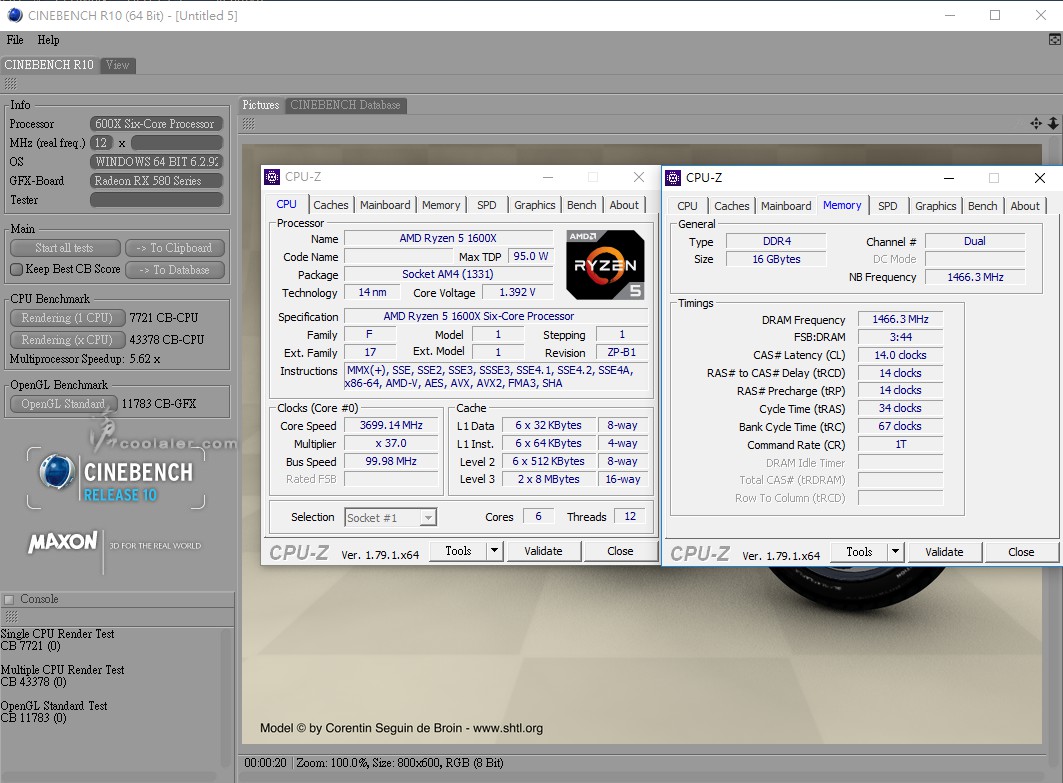Click the CPU-Z icon in right CPU-Z window title
Viewport: 1063px width, 783px height.
[673, 178]
